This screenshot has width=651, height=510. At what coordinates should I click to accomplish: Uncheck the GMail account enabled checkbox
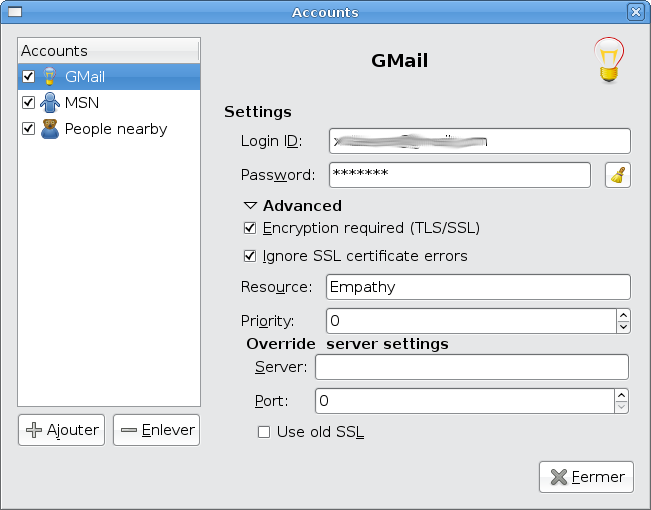click(x=28, y=76)
